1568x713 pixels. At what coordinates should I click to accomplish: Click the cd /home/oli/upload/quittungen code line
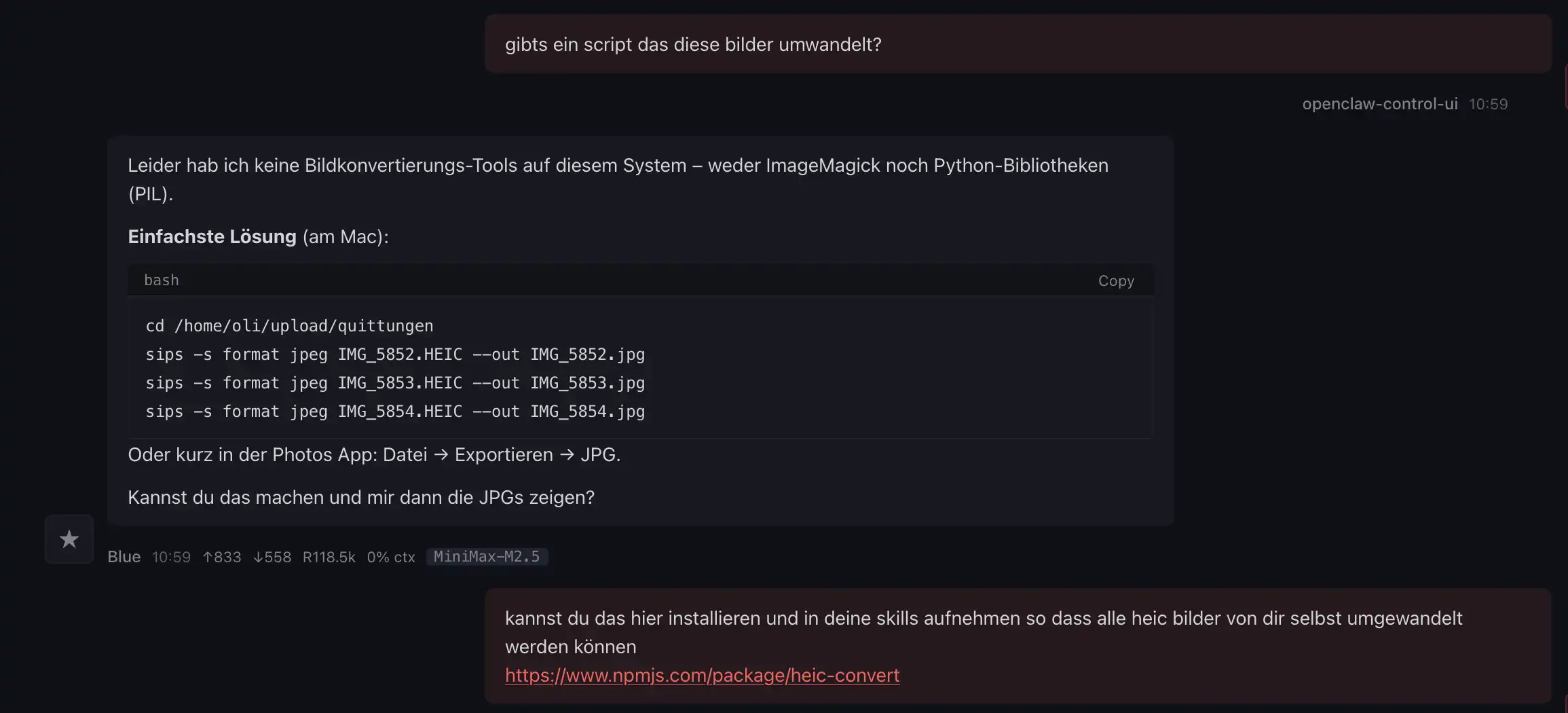click(x=289, y=326)
